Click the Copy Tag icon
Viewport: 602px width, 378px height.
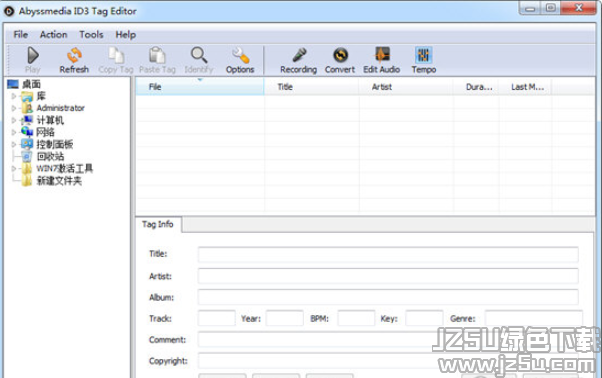click(116, 56)
